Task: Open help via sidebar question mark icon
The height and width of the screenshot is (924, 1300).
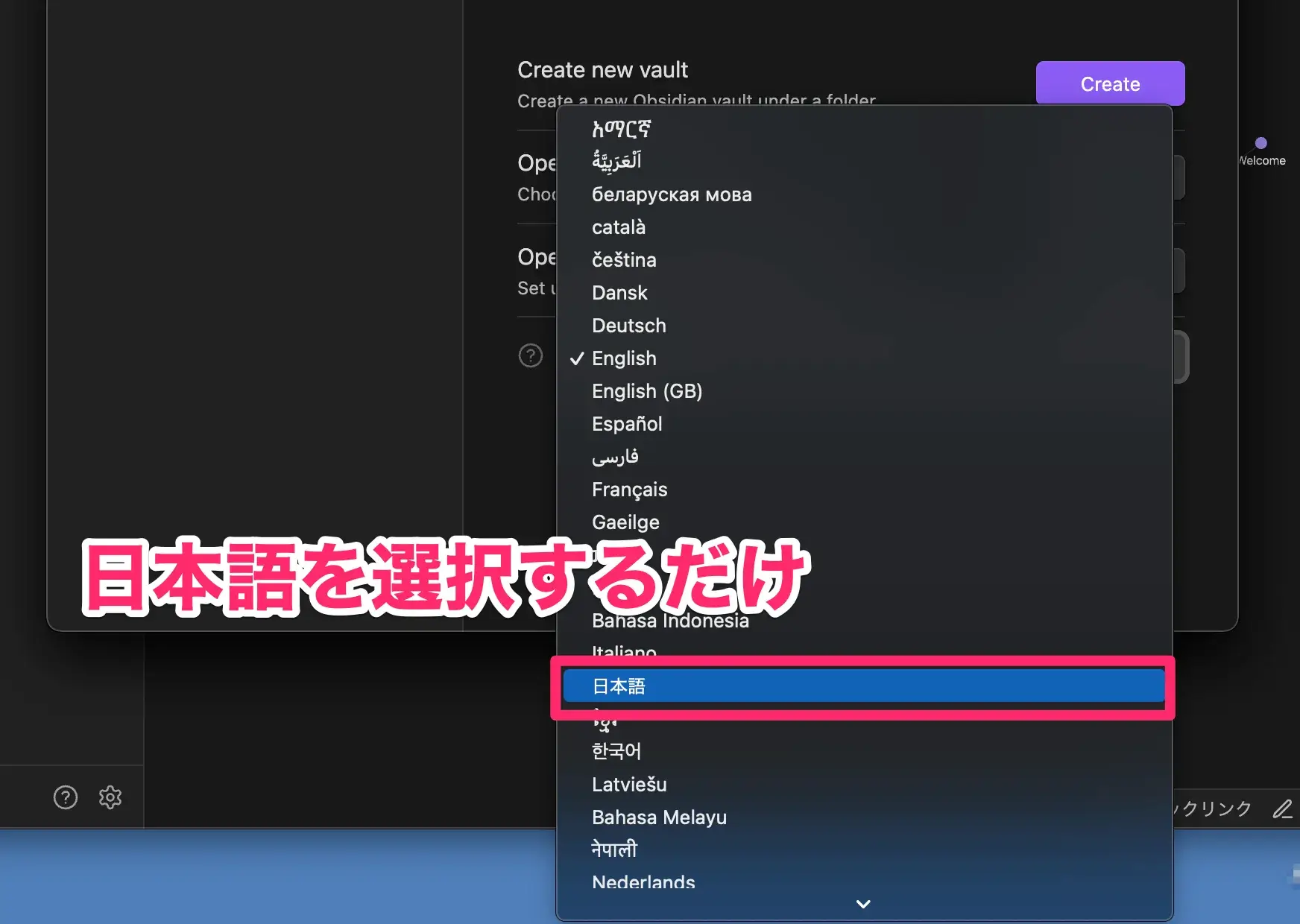Action: point(66,797)
